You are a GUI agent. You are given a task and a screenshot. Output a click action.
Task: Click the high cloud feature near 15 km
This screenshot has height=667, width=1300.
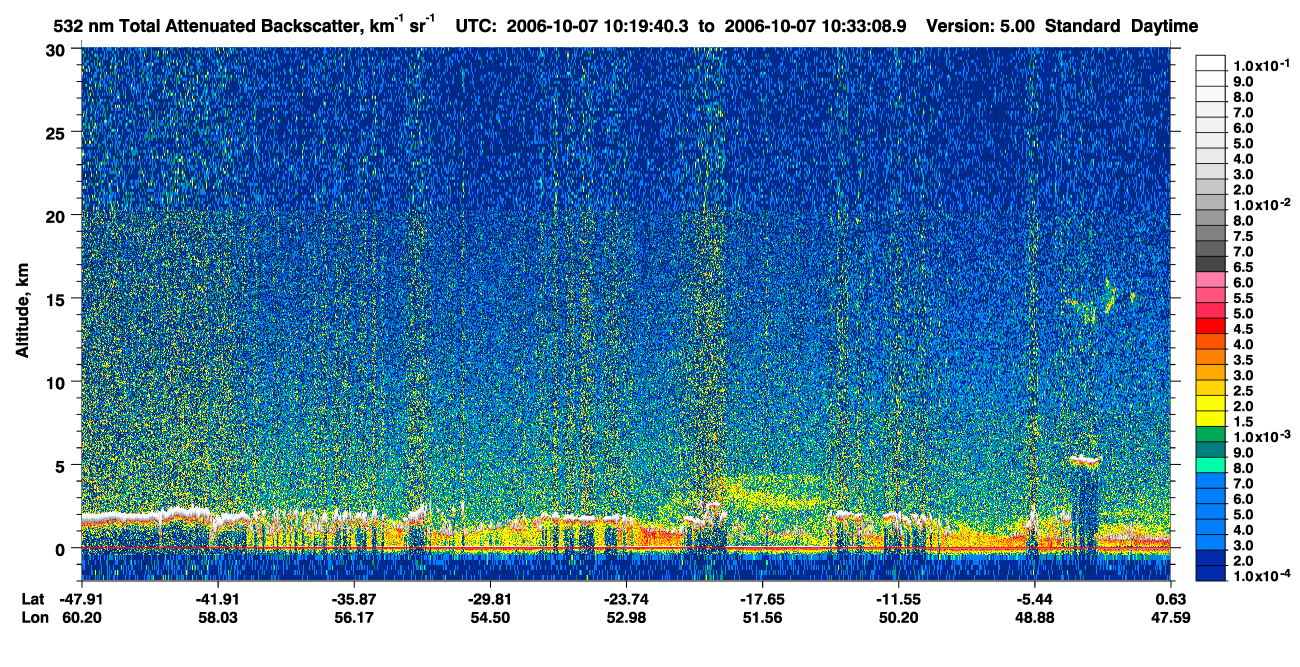coord(1100,300)
